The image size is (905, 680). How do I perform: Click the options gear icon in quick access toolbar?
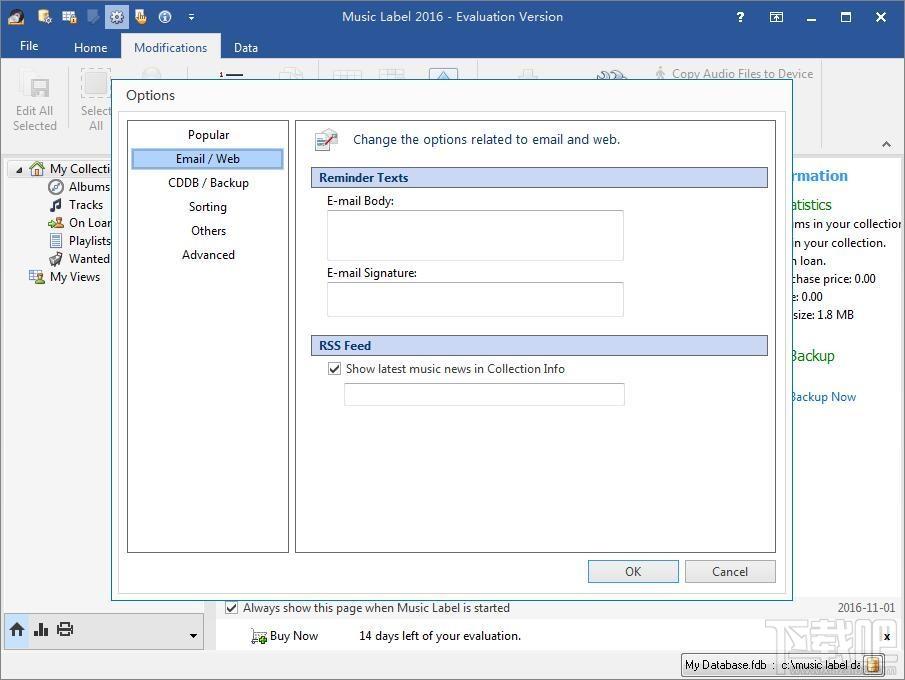(117, 17)
